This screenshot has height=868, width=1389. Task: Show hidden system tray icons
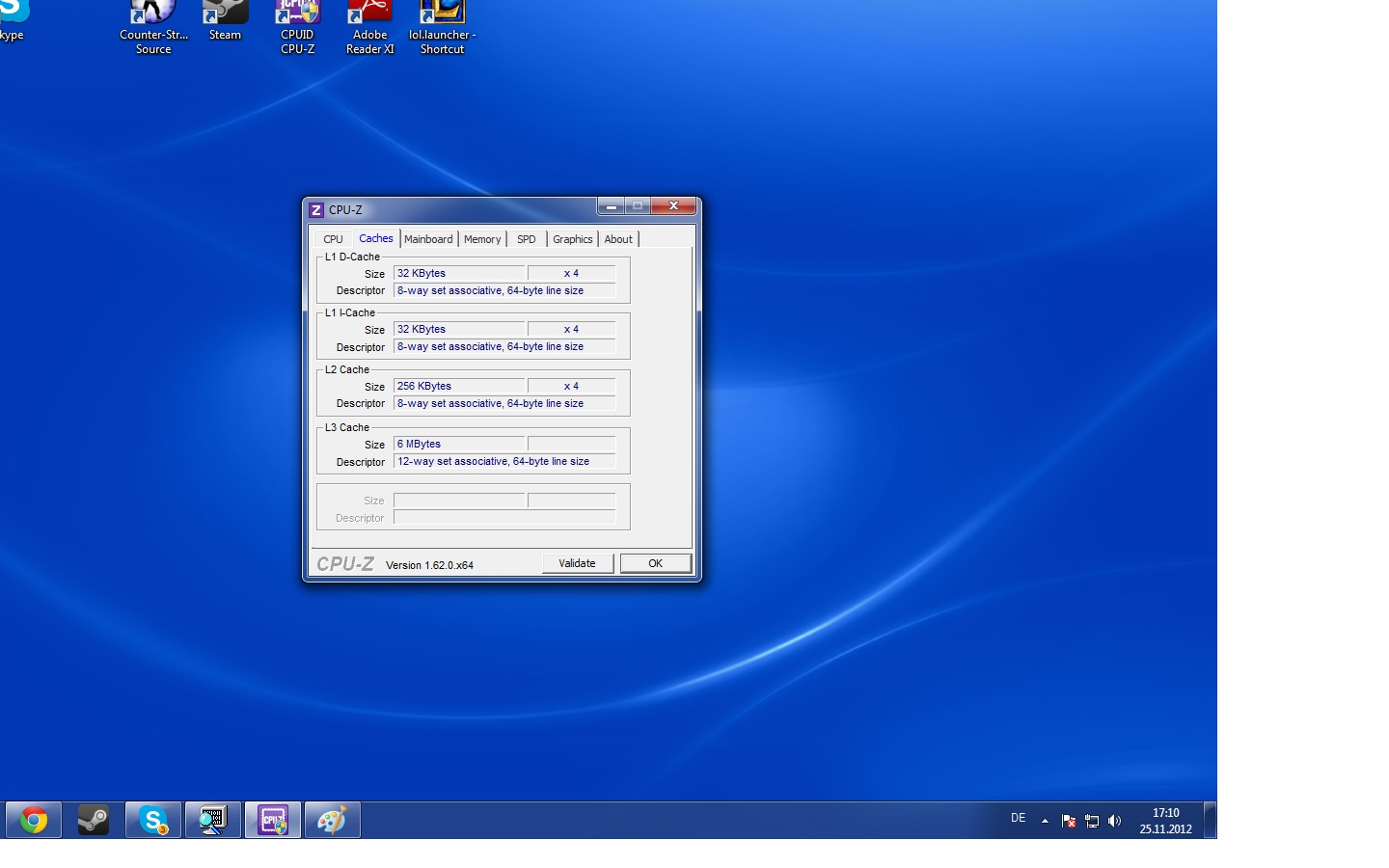click(x=1045, y=821)
